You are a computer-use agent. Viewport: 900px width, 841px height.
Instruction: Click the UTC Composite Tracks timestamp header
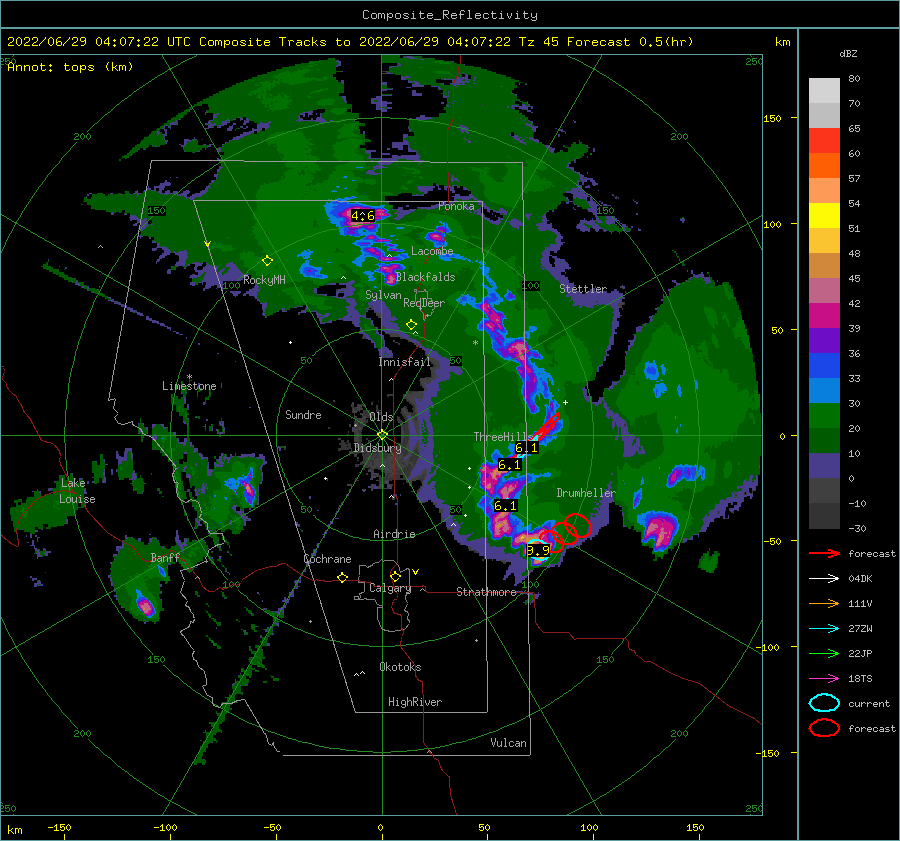point(350,42)
